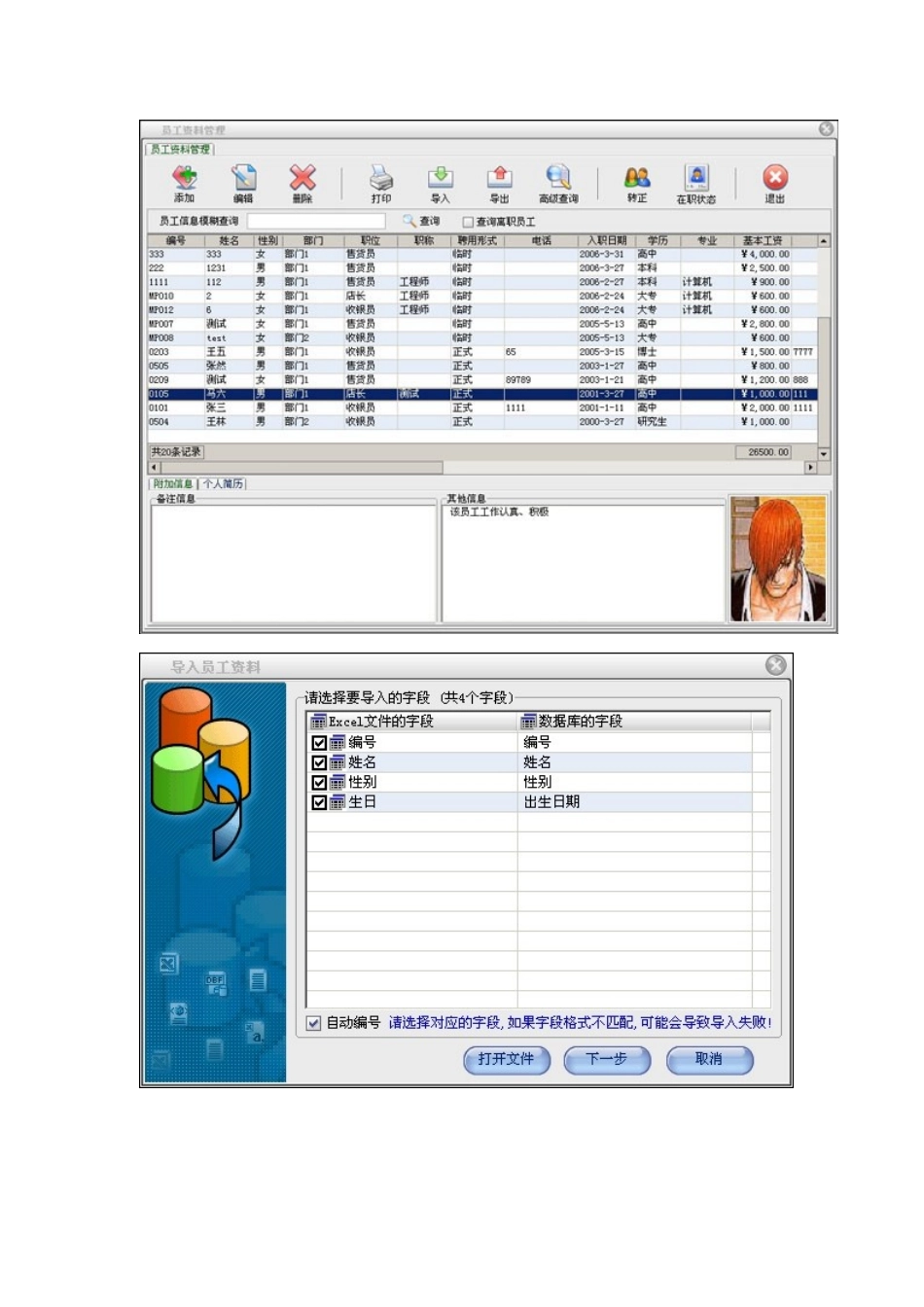924x1307 pixels.
Task: Select the highlighted employee row 马六
Action: pyautogui.click(x=482, y=394)
